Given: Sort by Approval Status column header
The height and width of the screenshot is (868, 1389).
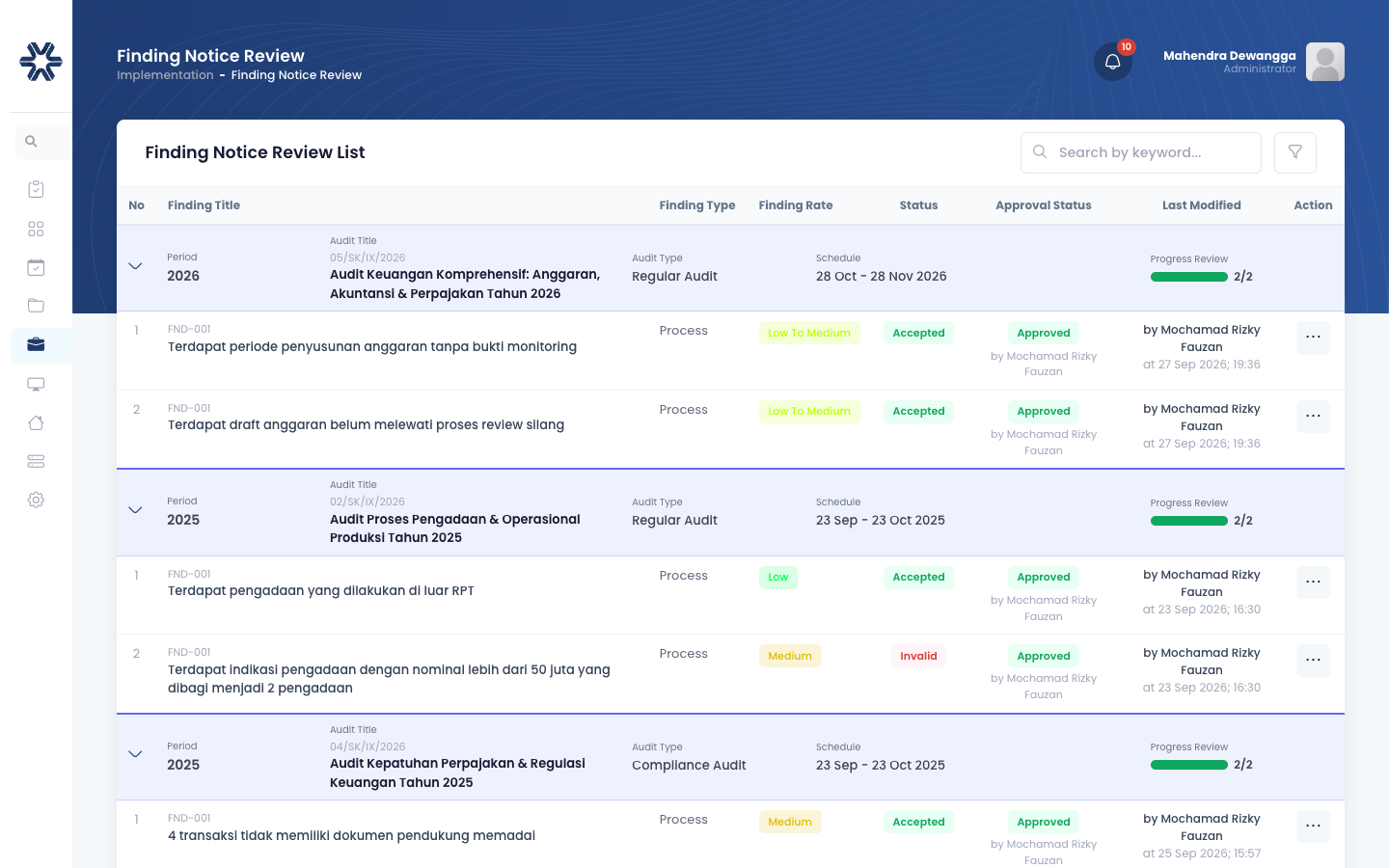Looking at the screenshot, I should click(1044, 205).
